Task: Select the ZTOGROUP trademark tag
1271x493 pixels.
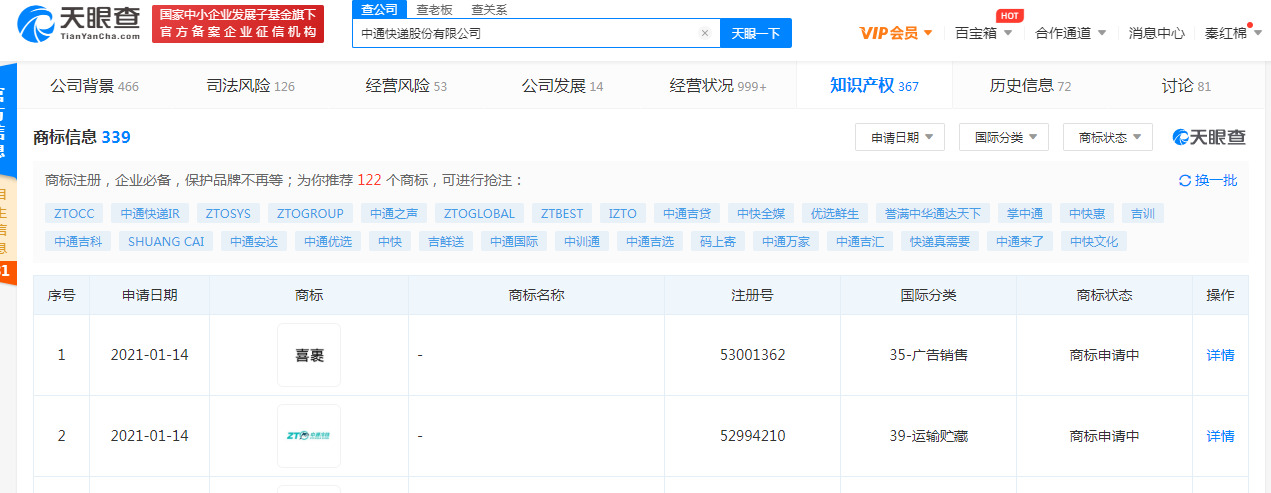Action: pos(310,213)
